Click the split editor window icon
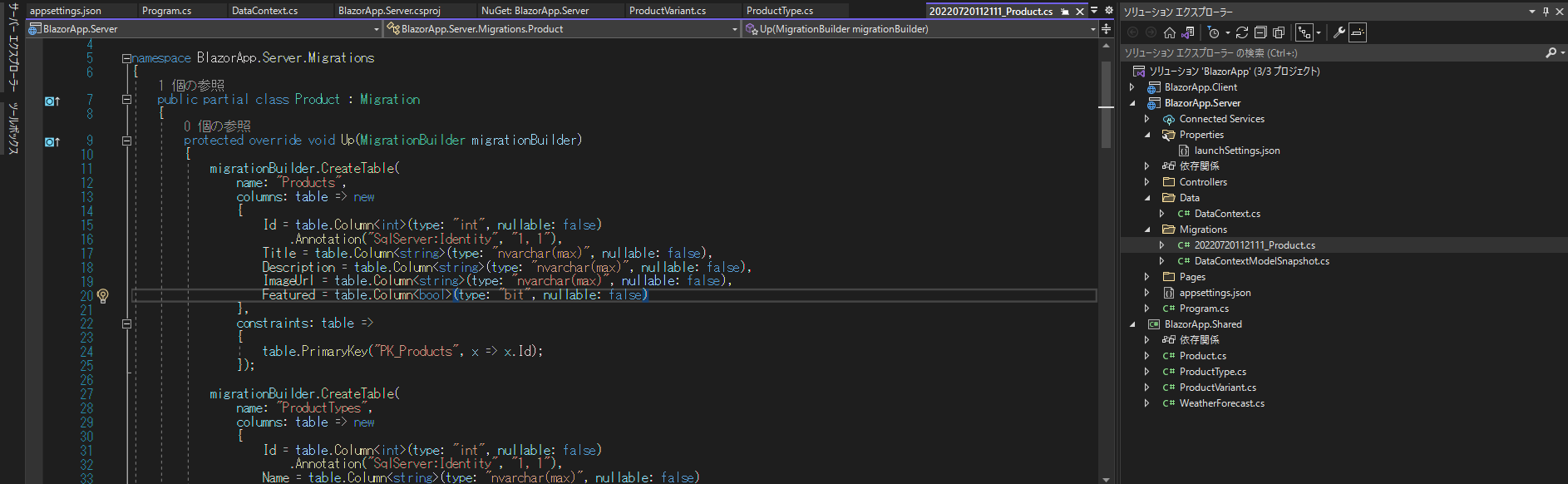The height and width of the screenshot is (484, 1568). tap(1106, 28)
